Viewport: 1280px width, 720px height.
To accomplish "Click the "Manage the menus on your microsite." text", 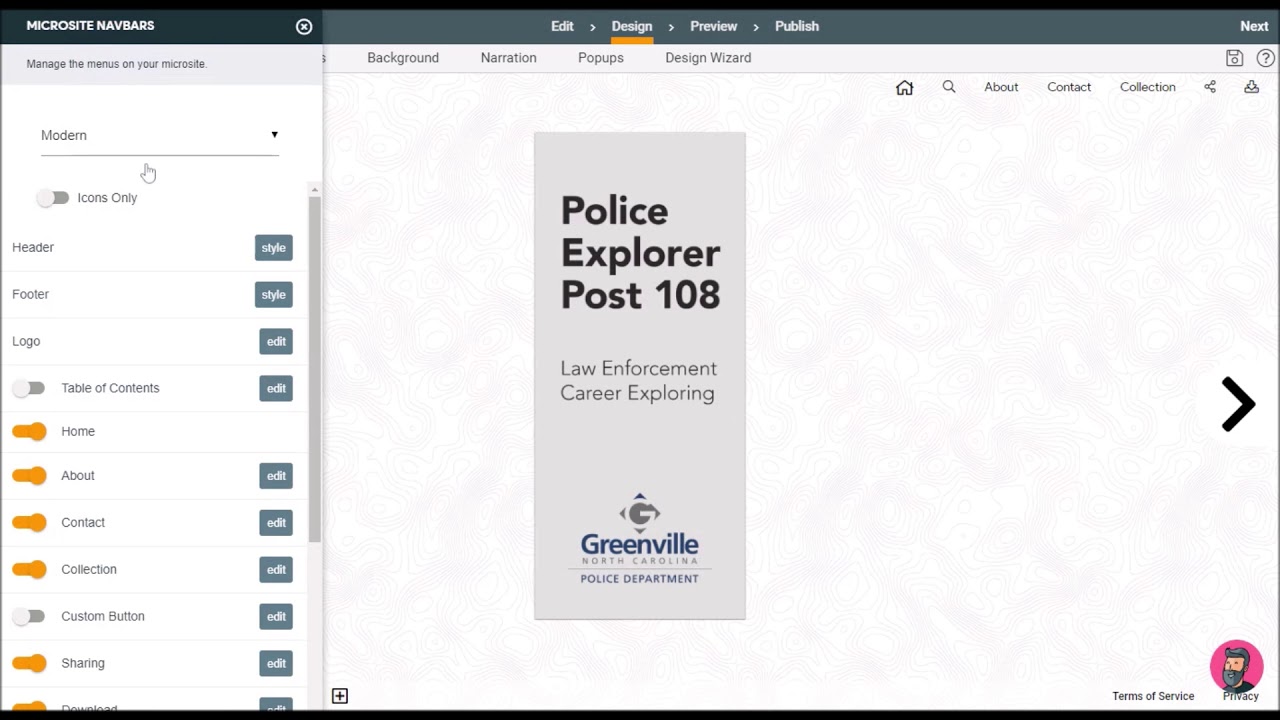I will [x=117, y=64].
